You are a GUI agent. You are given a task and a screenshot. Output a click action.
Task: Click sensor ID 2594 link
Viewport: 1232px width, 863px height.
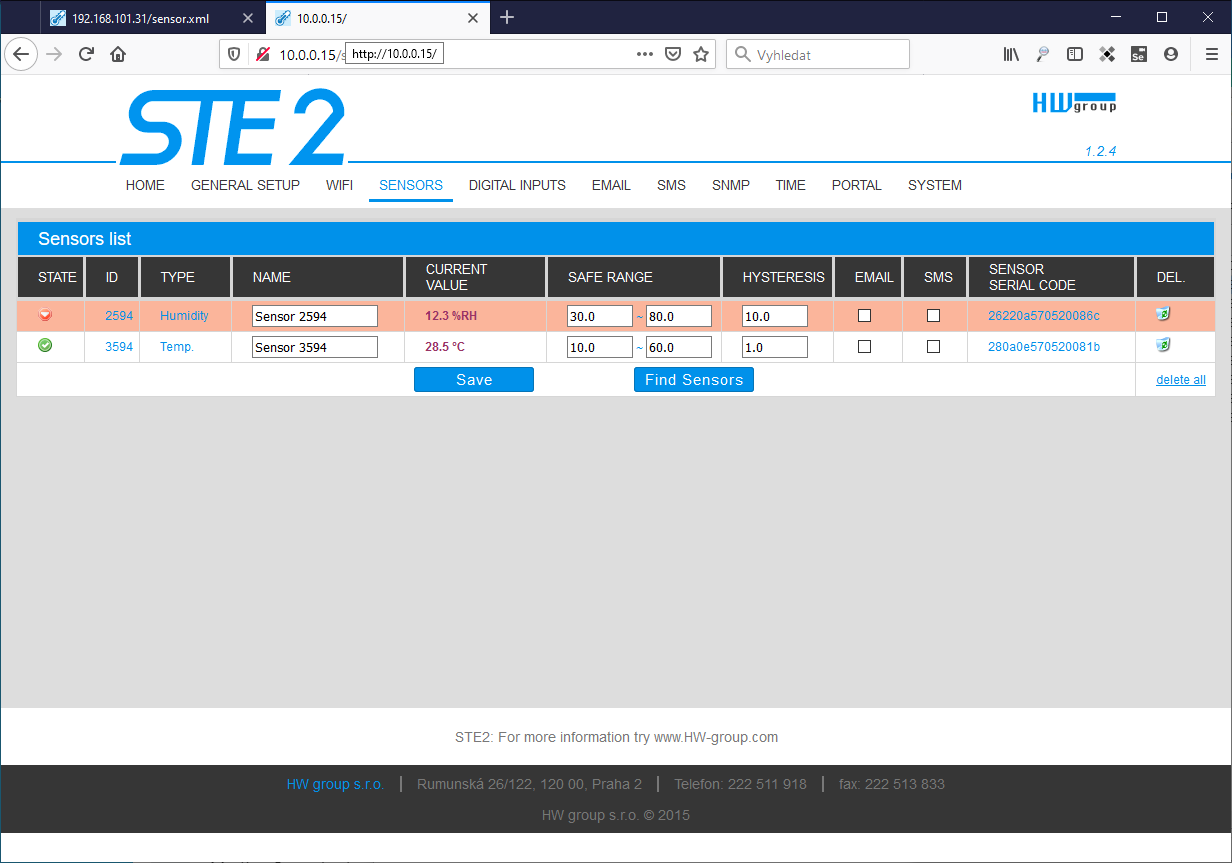(x=119, y=316)
